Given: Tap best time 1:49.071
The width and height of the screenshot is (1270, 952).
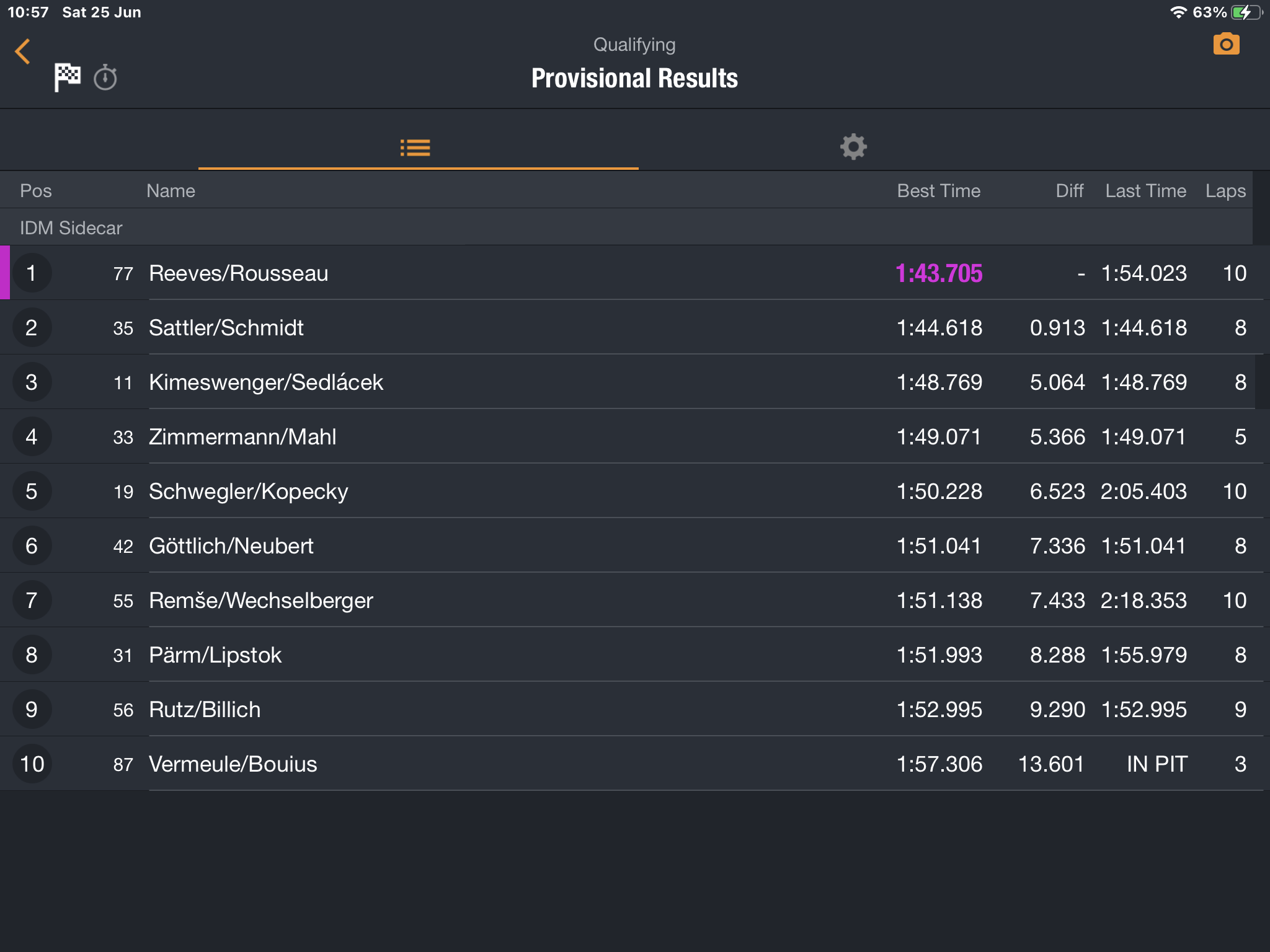Looking at the screenshot, I should [x=939, y=437].
